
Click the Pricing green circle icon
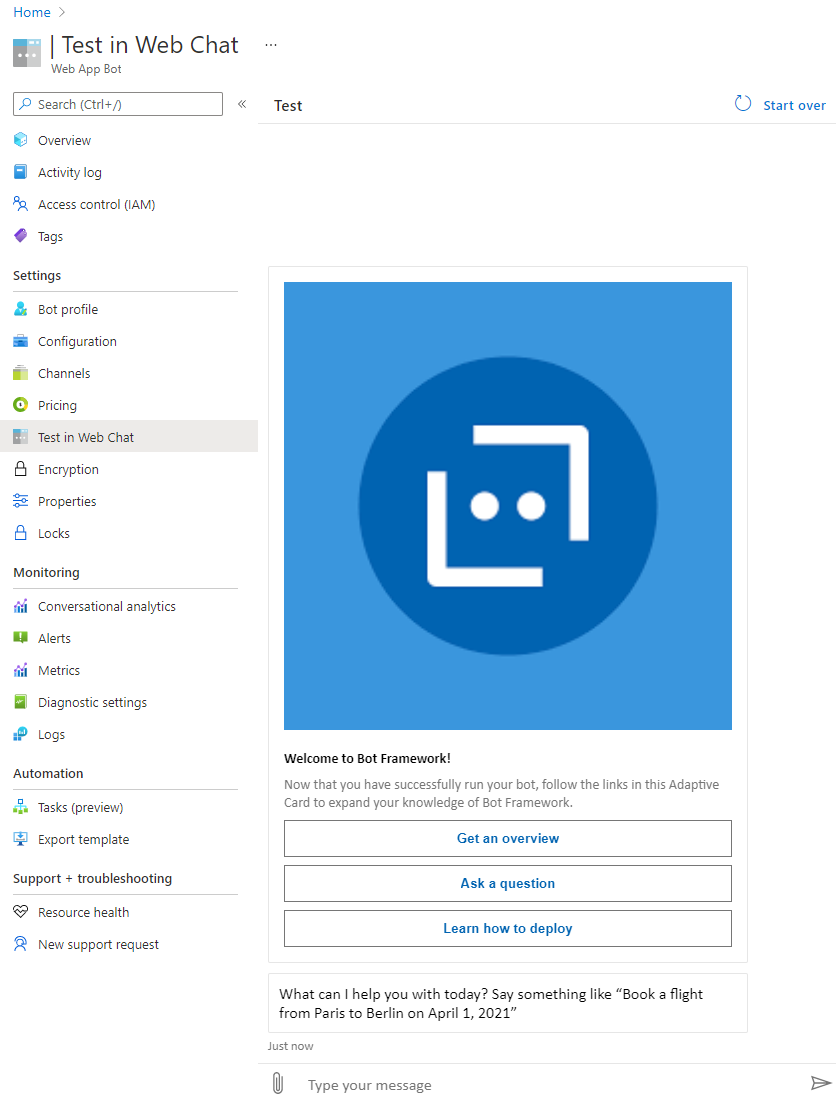tap(20, 404)
